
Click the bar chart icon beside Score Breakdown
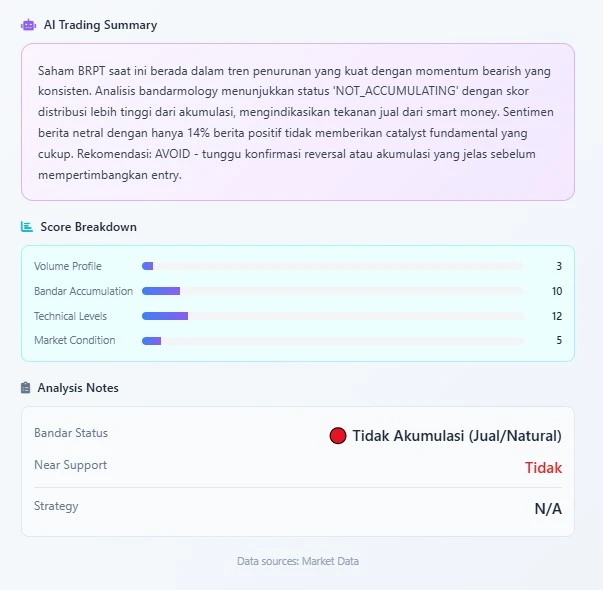27,227
